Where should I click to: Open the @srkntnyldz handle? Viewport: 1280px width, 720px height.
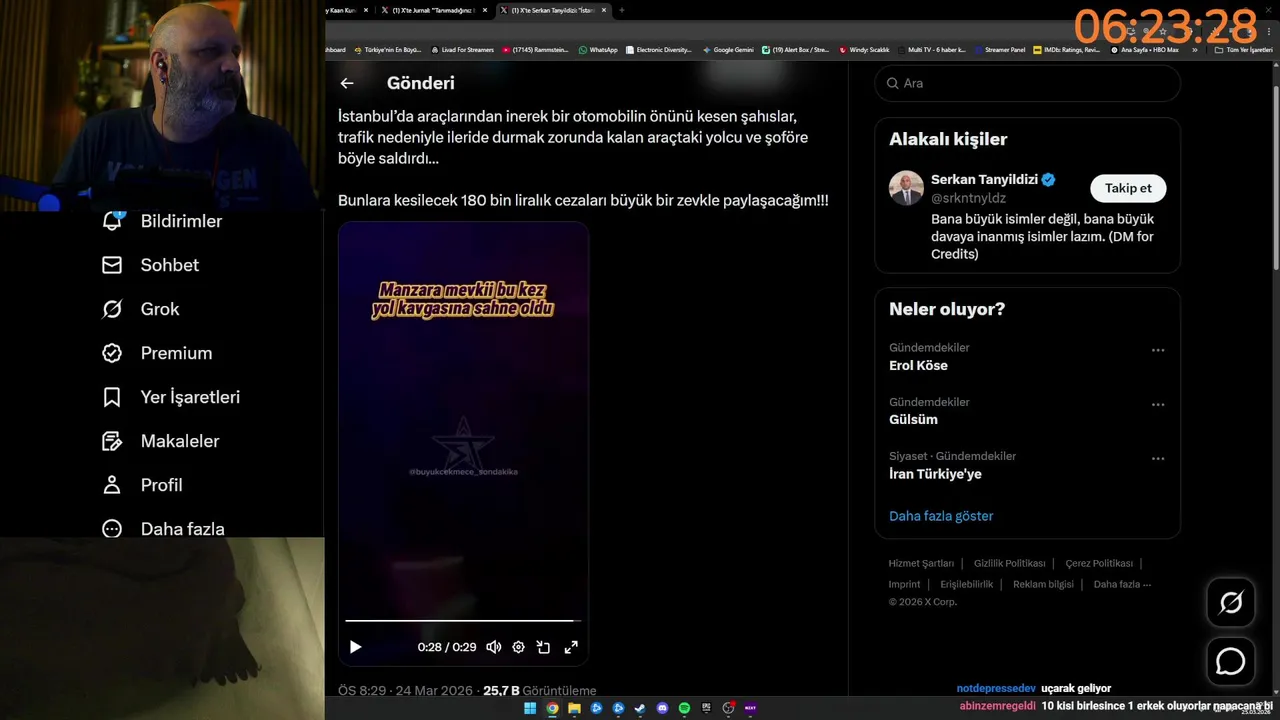(x=968, y=198)
